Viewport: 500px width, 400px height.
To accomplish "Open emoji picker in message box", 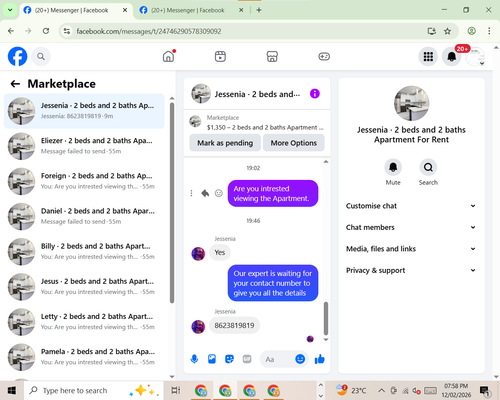I will pyautogui.click(x=300, y=359).
